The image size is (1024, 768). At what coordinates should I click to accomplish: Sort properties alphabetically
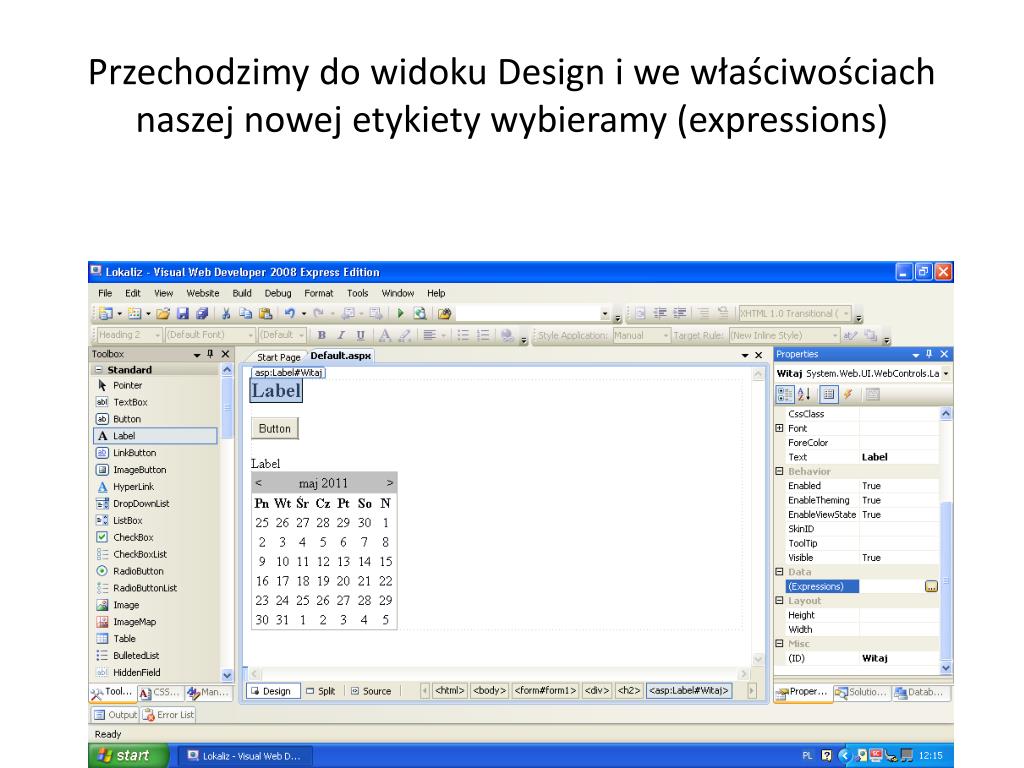pyautogui.click(x=804, y=394)
